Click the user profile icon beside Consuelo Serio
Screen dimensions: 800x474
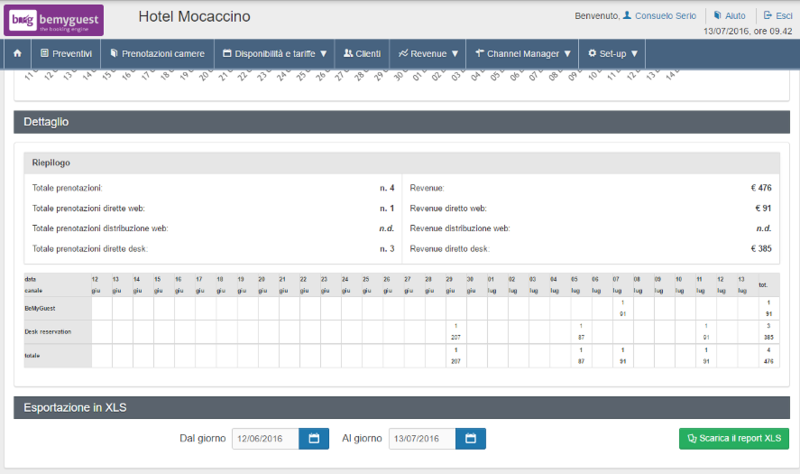tap(627, 16)
